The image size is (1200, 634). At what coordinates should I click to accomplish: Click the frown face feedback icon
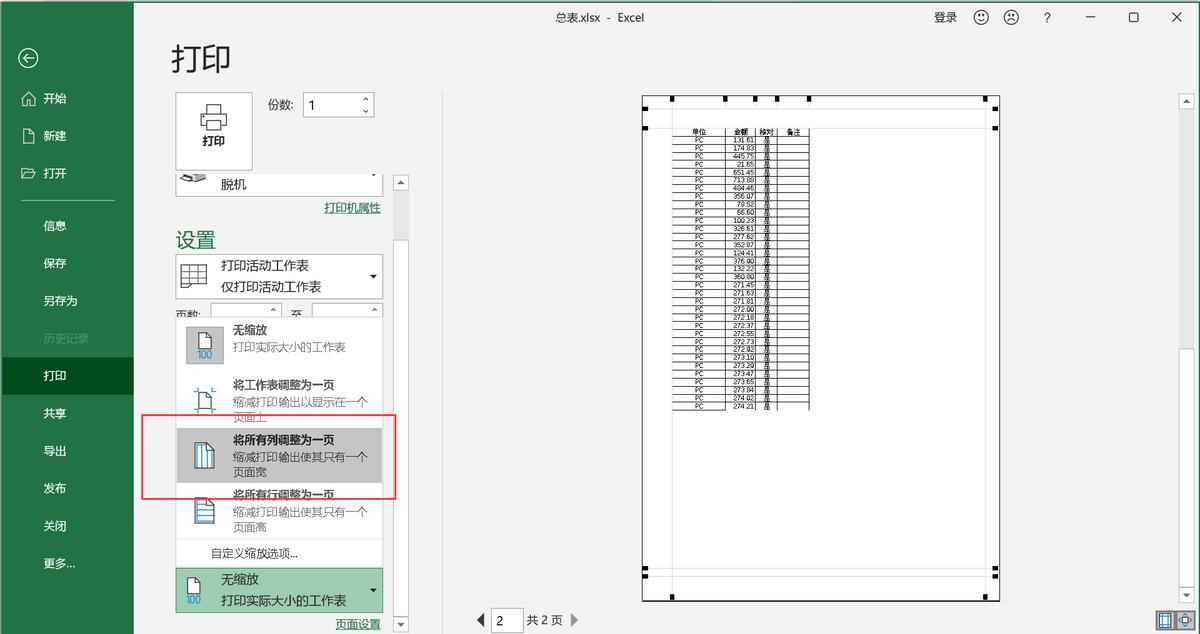[1011, 17]
